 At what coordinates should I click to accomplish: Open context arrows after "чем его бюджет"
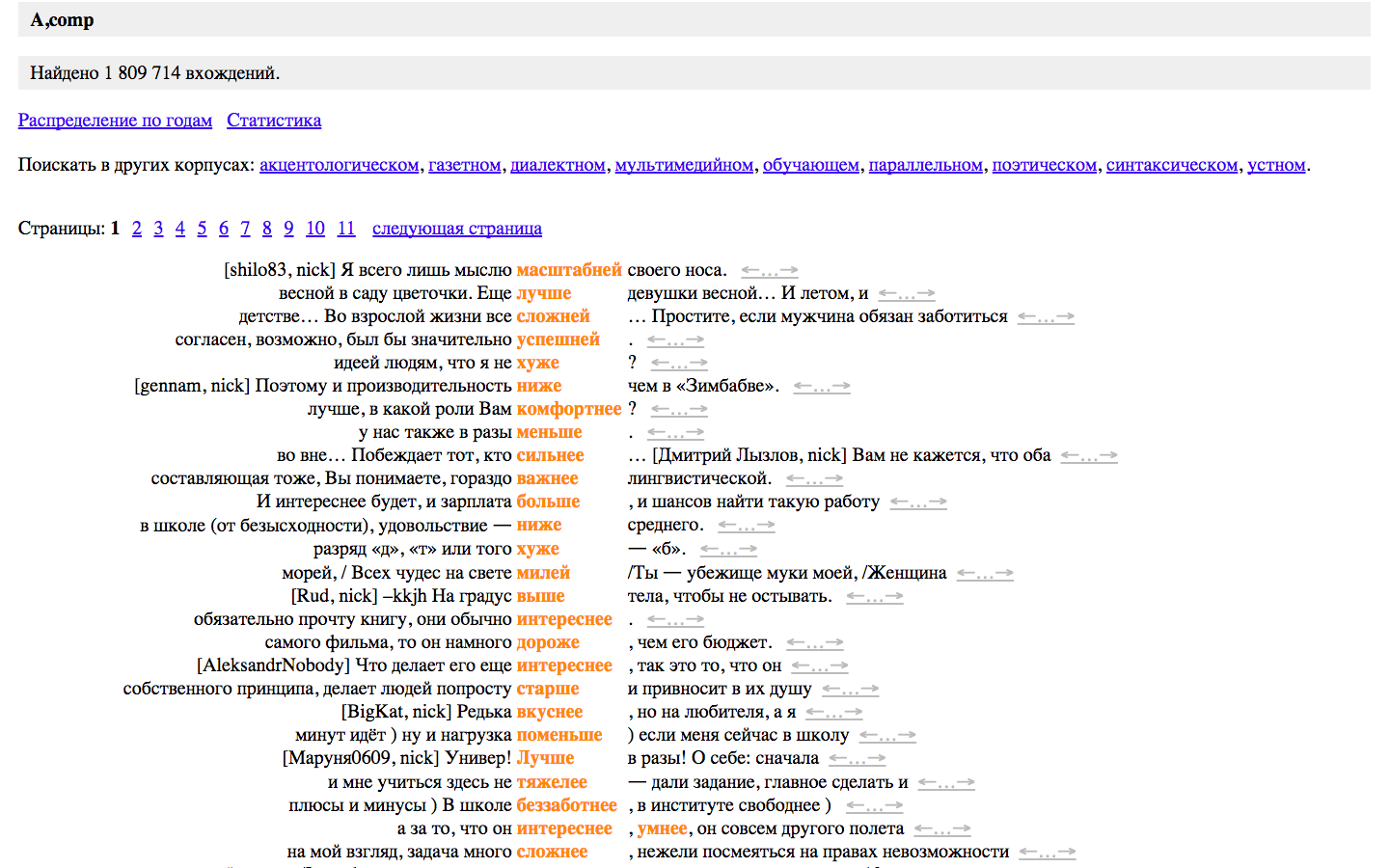[814, 643]
